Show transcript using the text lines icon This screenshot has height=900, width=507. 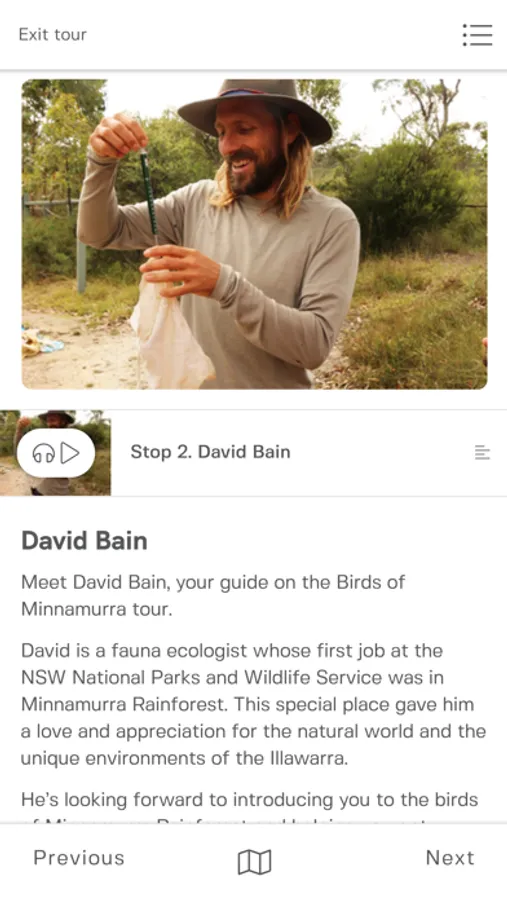(x=482, y=452)
